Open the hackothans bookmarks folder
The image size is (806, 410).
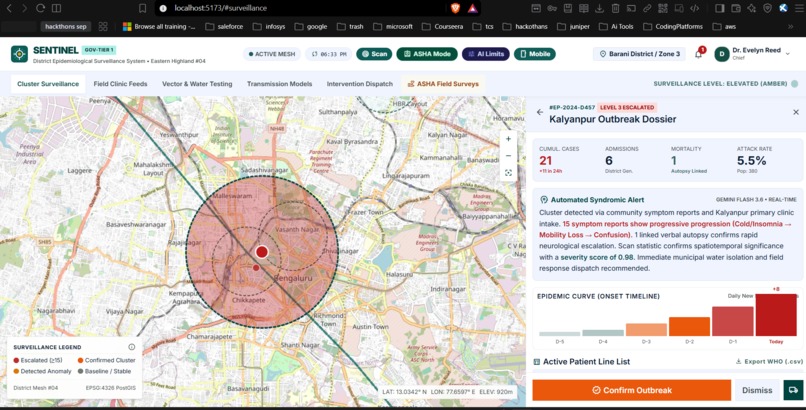525,26
